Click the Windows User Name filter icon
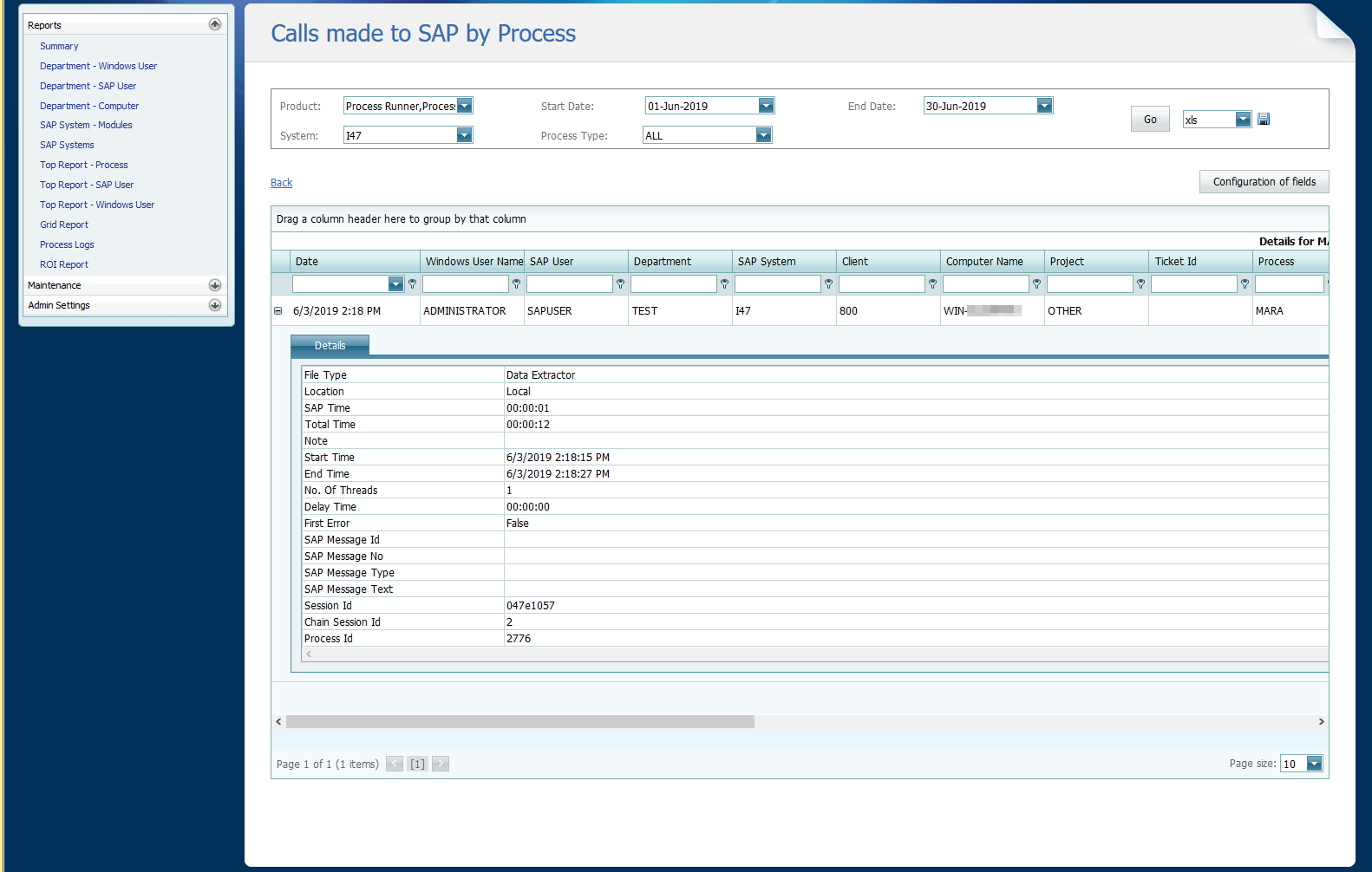This screenshot has width=1372, height=872. point(517,283)
